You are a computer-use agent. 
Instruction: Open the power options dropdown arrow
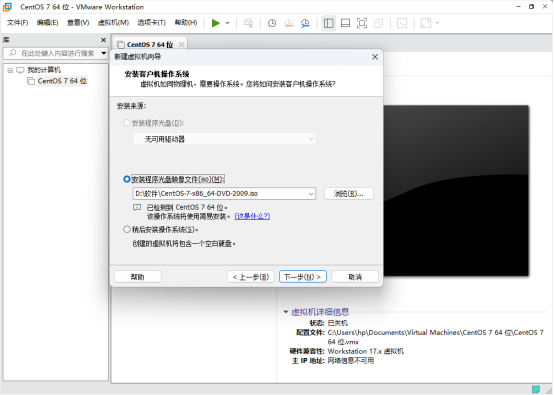click(228, 23)
